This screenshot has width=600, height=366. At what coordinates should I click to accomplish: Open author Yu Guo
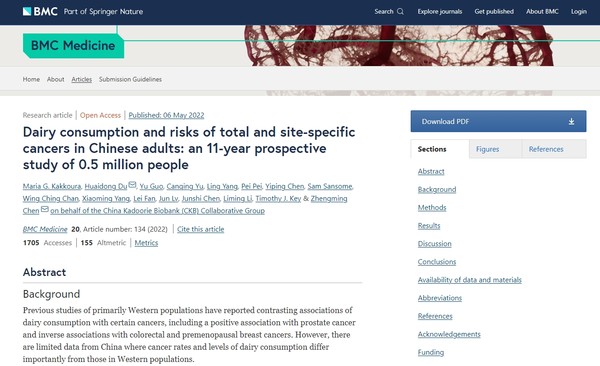coord(151,186)
